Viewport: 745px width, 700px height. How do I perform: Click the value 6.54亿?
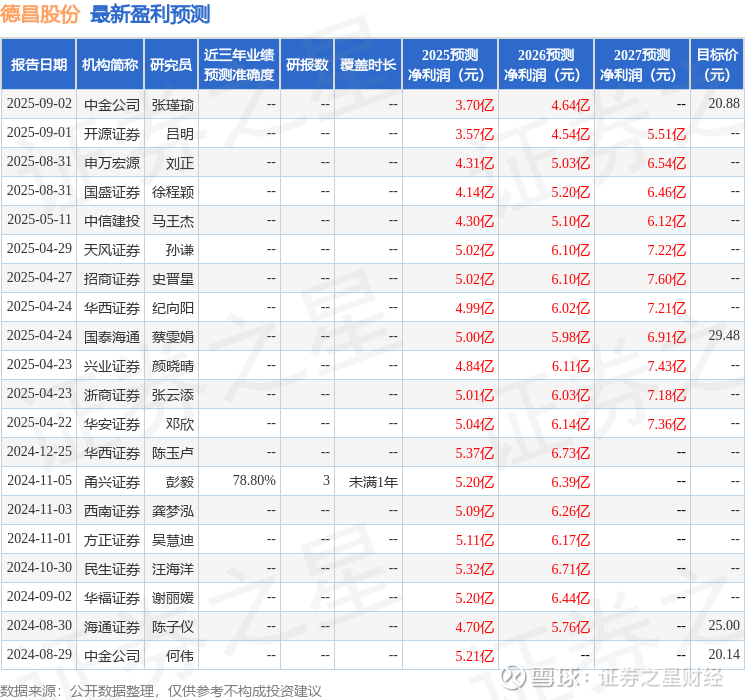tap(666, 163)
